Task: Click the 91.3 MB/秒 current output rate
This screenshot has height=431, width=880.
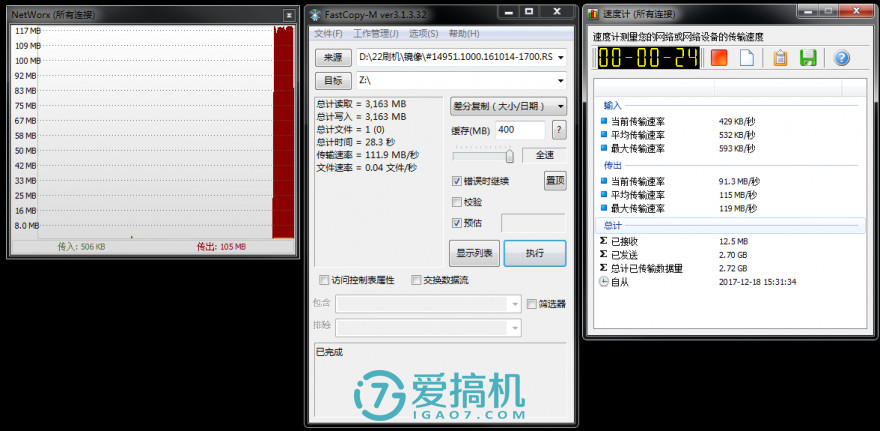Action: 739,182
